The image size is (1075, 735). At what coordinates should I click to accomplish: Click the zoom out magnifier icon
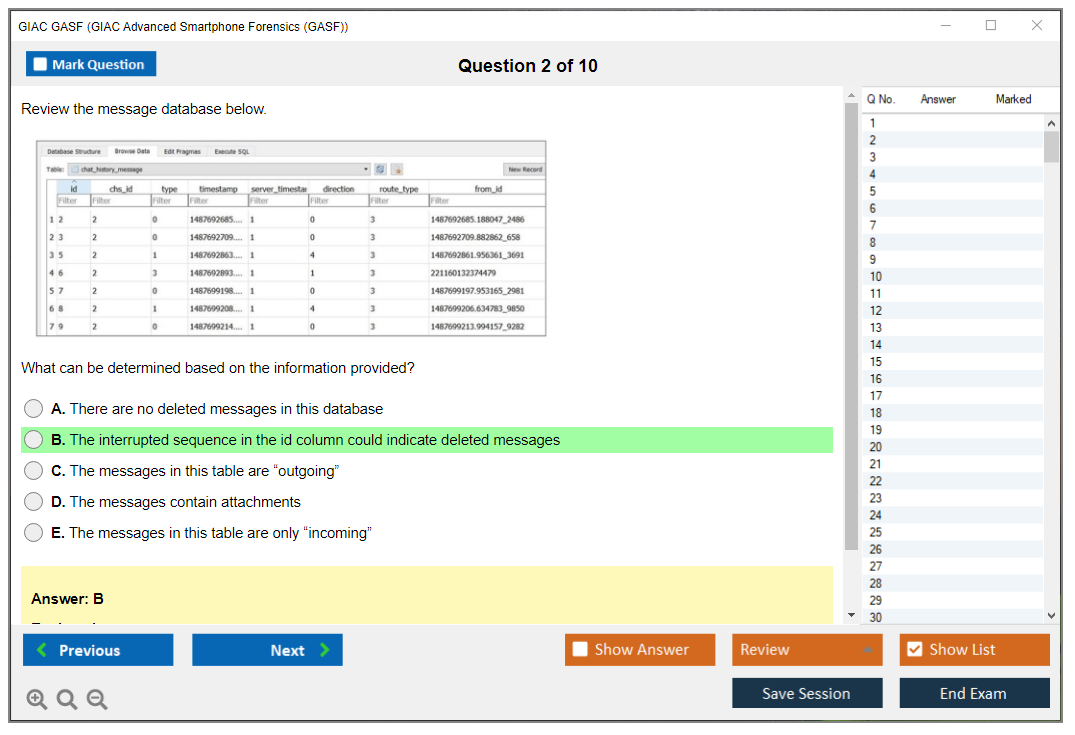coord(97,700)
